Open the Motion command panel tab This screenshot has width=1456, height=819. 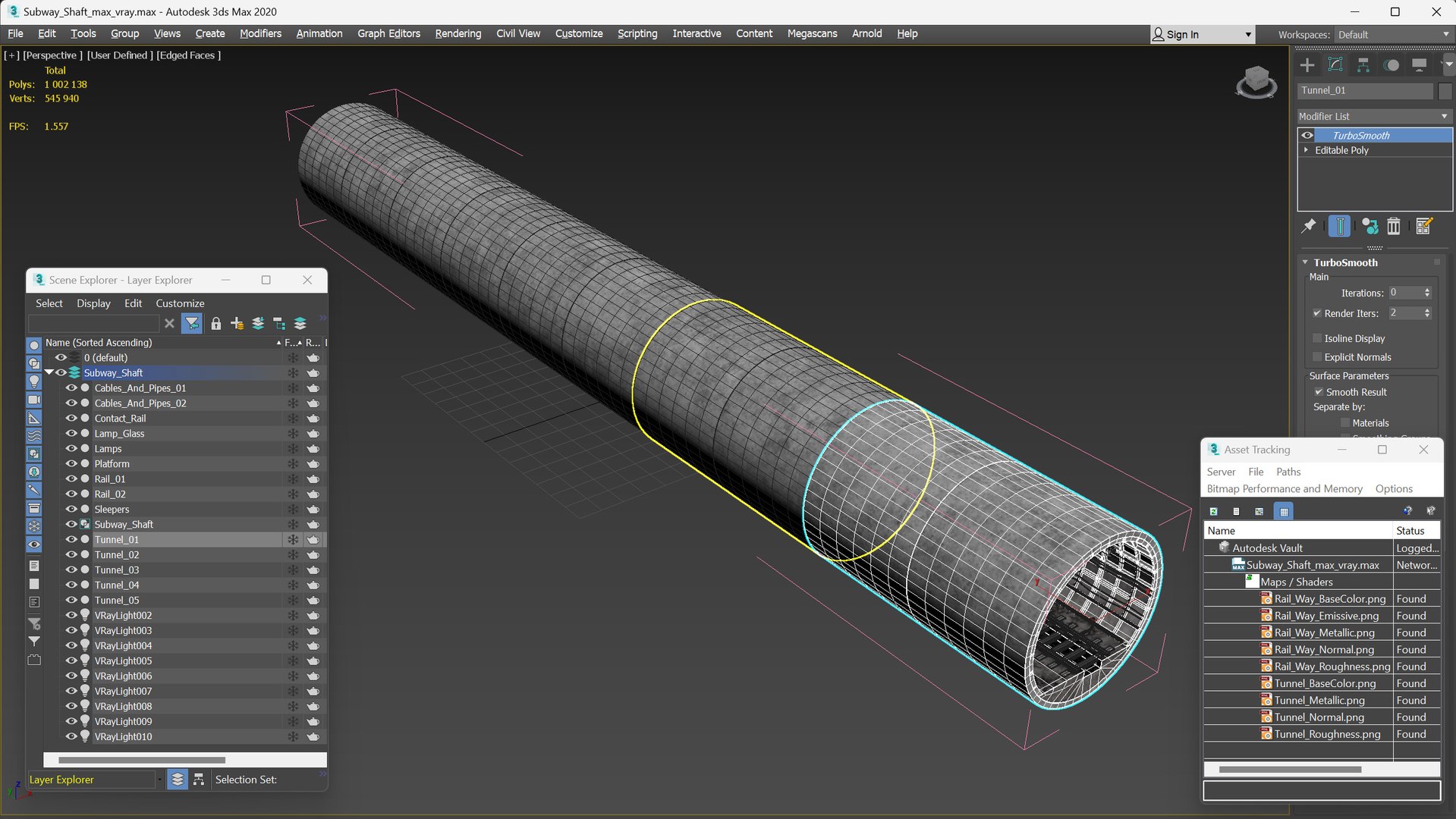click(x=1392, y=65)
